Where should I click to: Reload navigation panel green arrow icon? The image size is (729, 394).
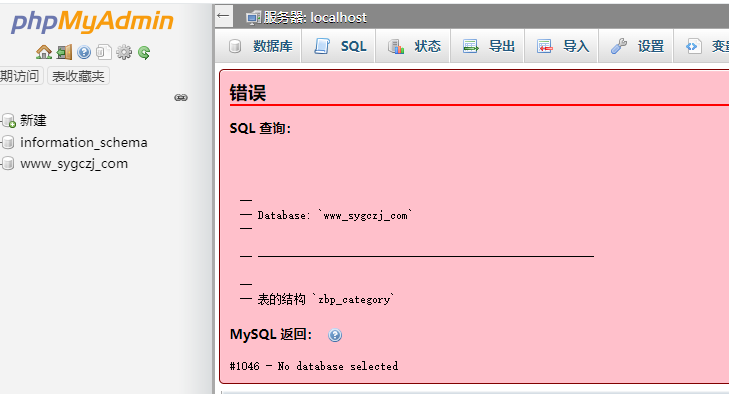pos(144,53)
